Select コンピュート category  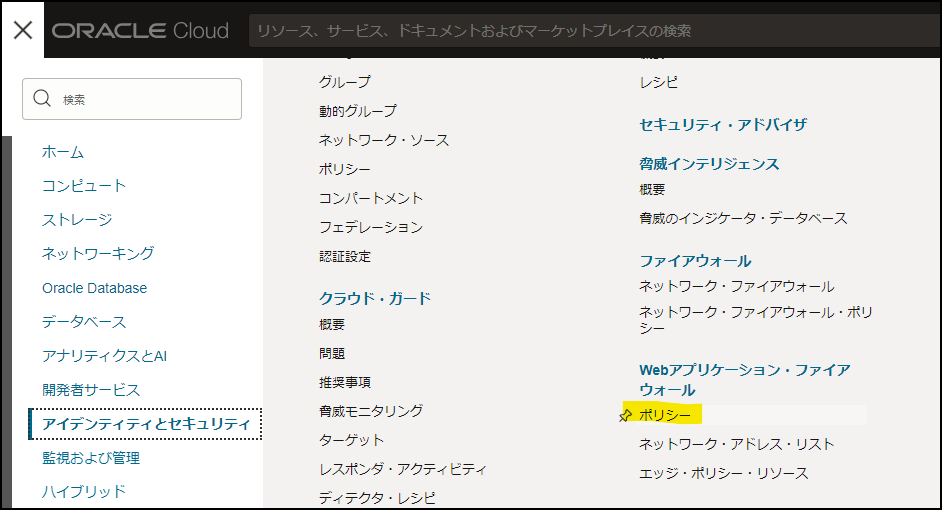pos(84,186)
